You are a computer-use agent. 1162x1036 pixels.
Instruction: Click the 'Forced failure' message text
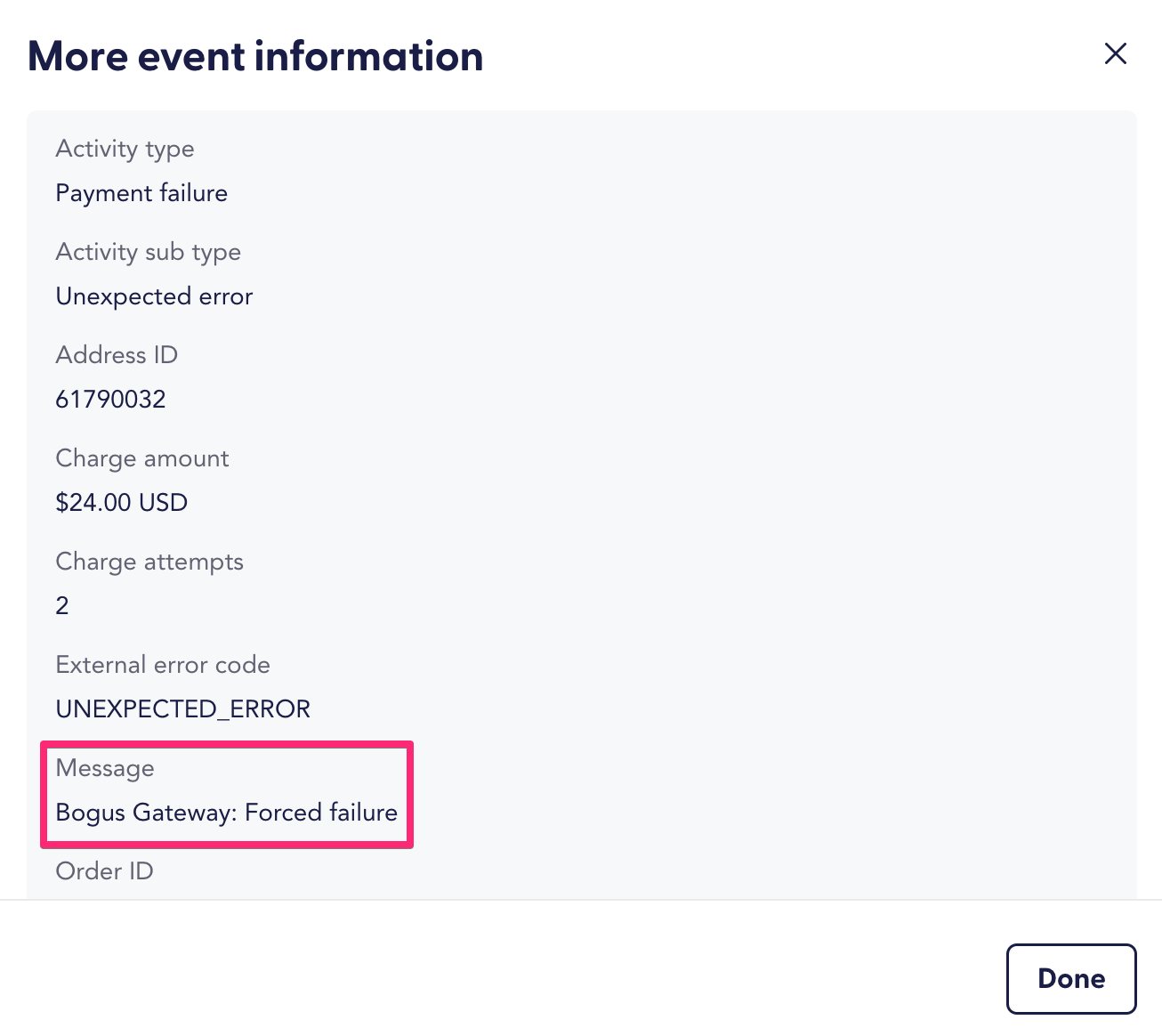(x=321, y=813)
